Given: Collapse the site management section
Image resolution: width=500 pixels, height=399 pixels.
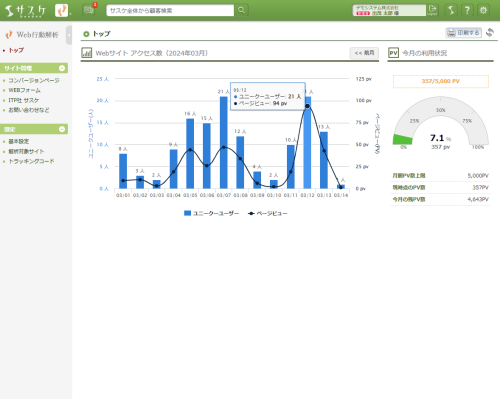Looking at the screenshot, I should coord(62,68).
